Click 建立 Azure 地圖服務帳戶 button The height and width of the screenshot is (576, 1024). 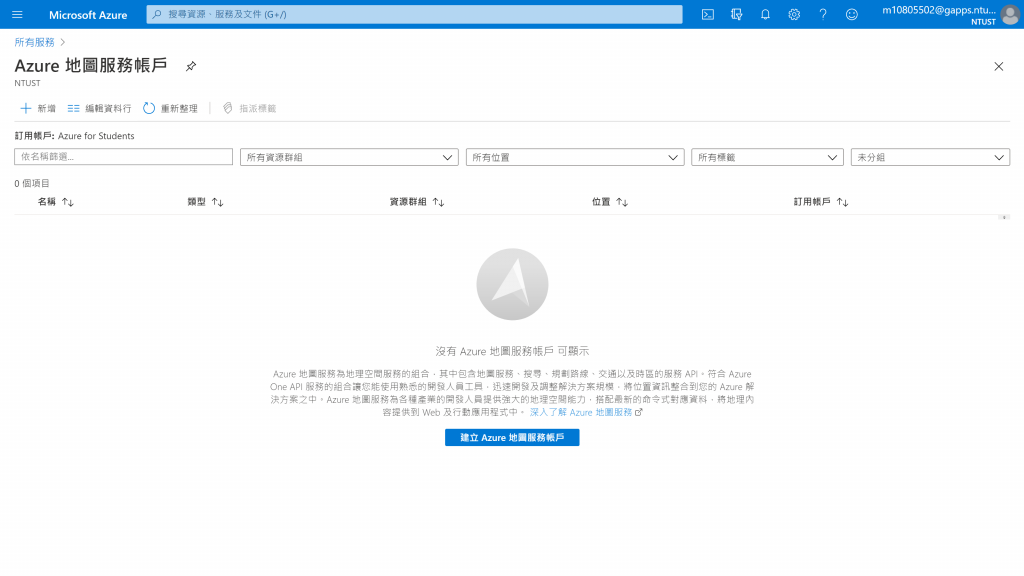click(512, 438)
